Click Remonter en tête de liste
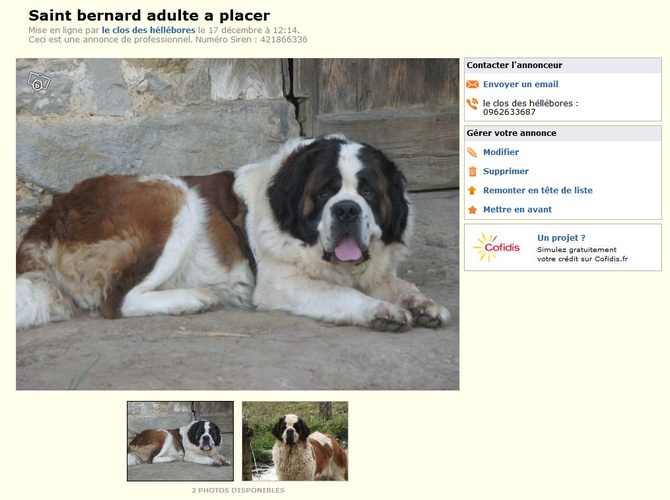 (x=538, y=190)
